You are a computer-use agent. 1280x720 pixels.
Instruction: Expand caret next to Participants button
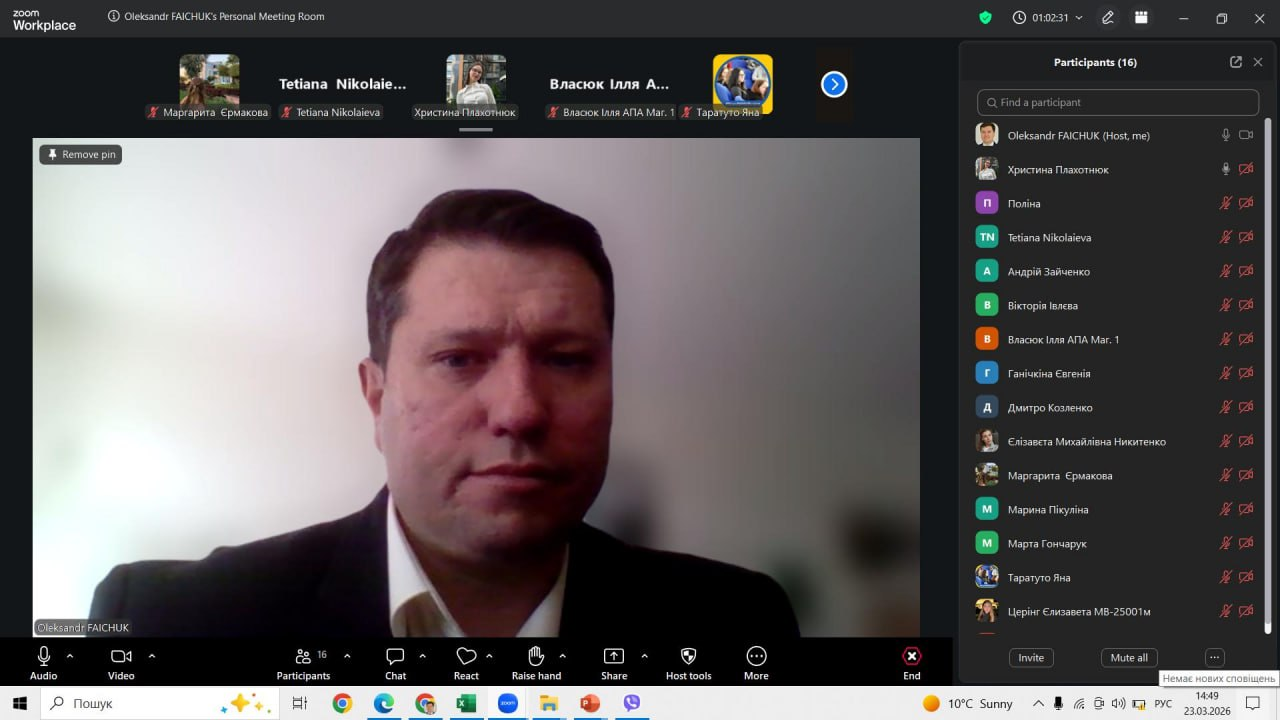[347, 656]
